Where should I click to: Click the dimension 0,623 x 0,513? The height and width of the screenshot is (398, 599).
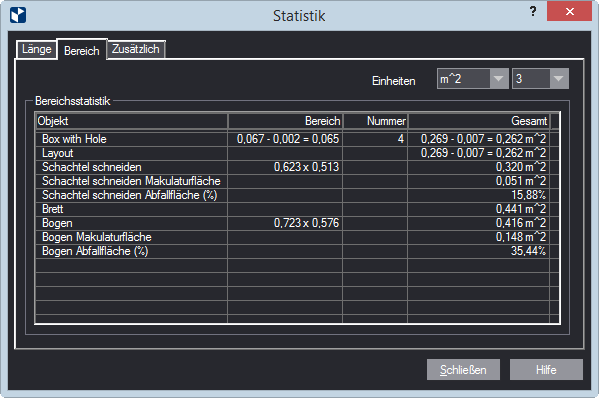click(x=306, y=167)
